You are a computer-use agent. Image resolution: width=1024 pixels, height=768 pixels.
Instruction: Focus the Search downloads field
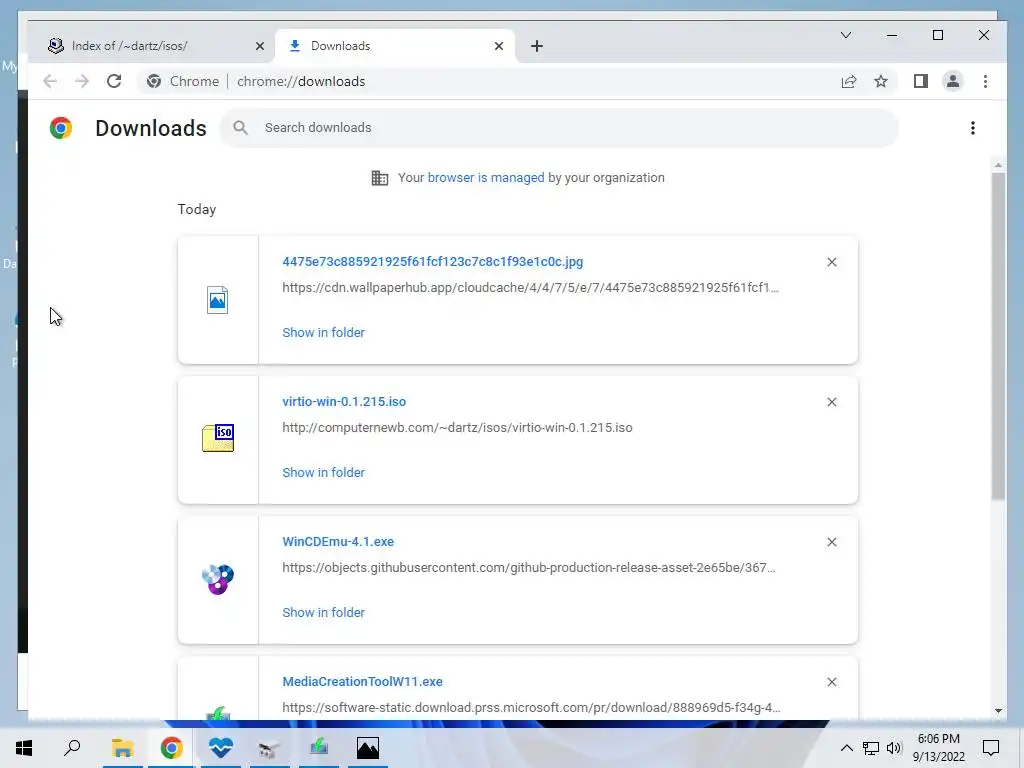[558, 128]
